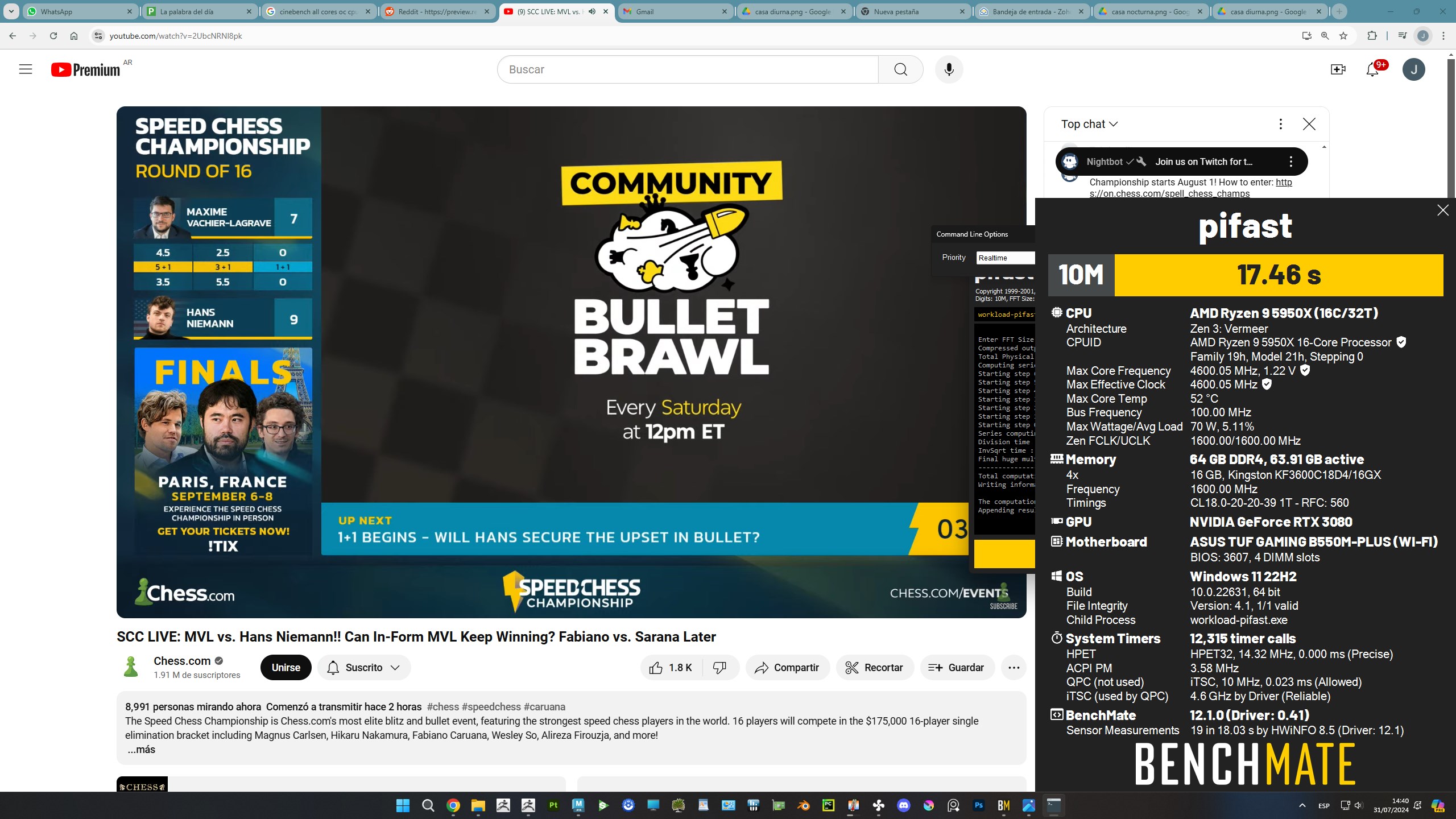Screen dimensions: 1456x819
Task: Open the Chrome extensions puzzle icon
Action: click(x=1372, y=36)
